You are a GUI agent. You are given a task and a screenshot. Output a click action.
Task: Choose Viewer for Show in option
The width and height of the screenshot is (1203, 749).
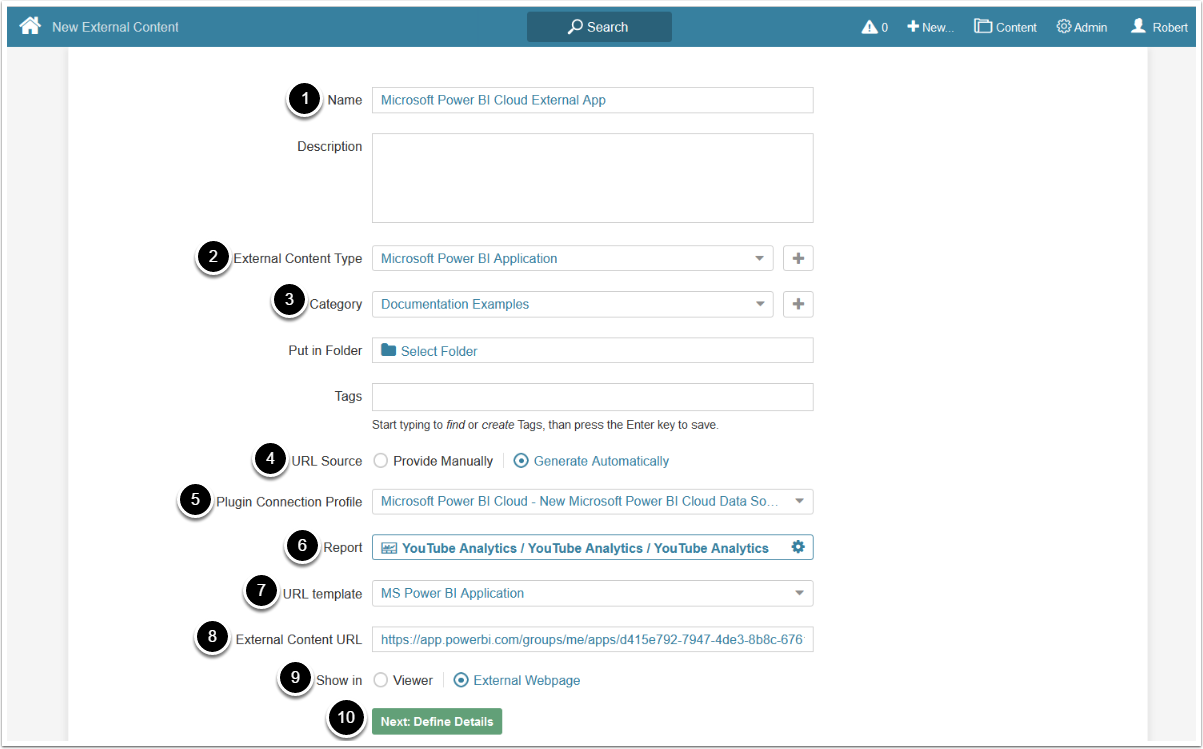pos(381,680)
